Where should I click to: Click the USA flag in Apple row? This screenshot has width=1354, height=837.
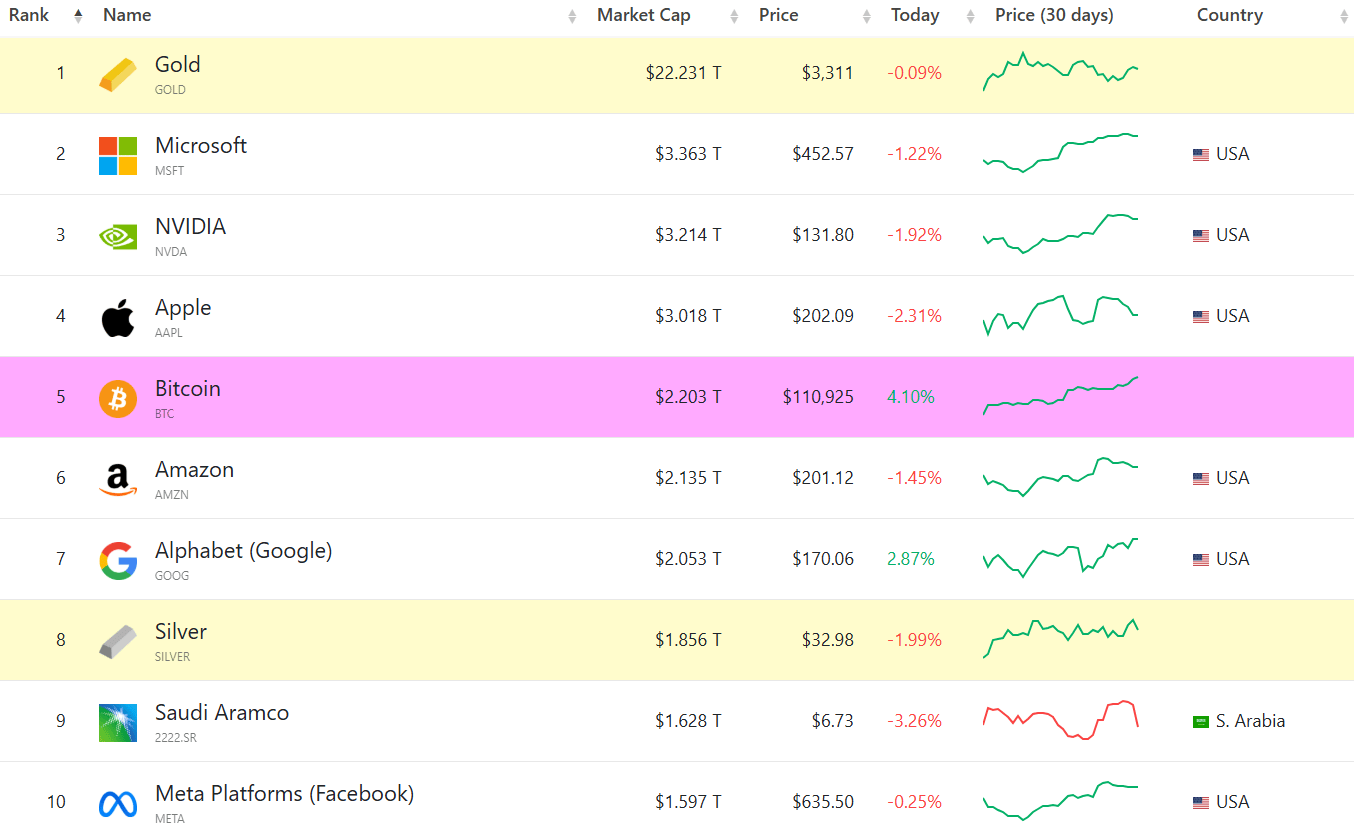point(1201,317)
